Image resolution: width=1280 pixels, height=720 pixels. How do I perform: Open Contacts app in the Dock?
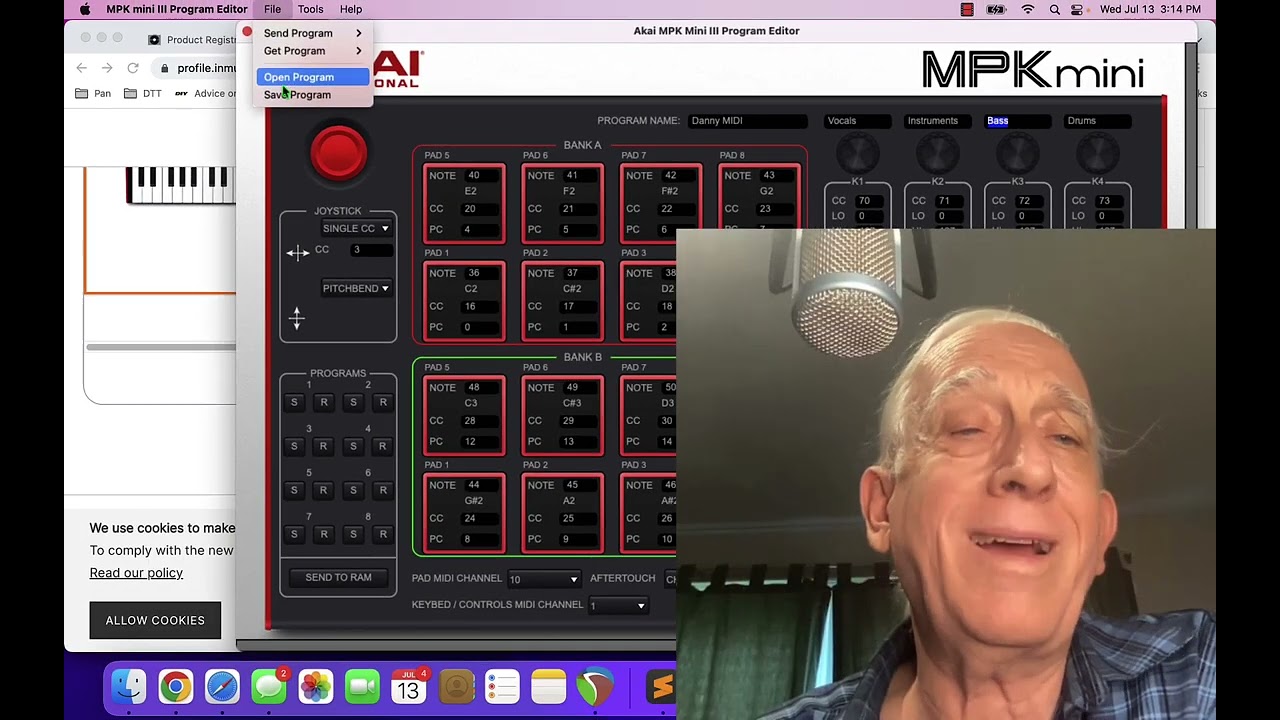tap(456, 687)
